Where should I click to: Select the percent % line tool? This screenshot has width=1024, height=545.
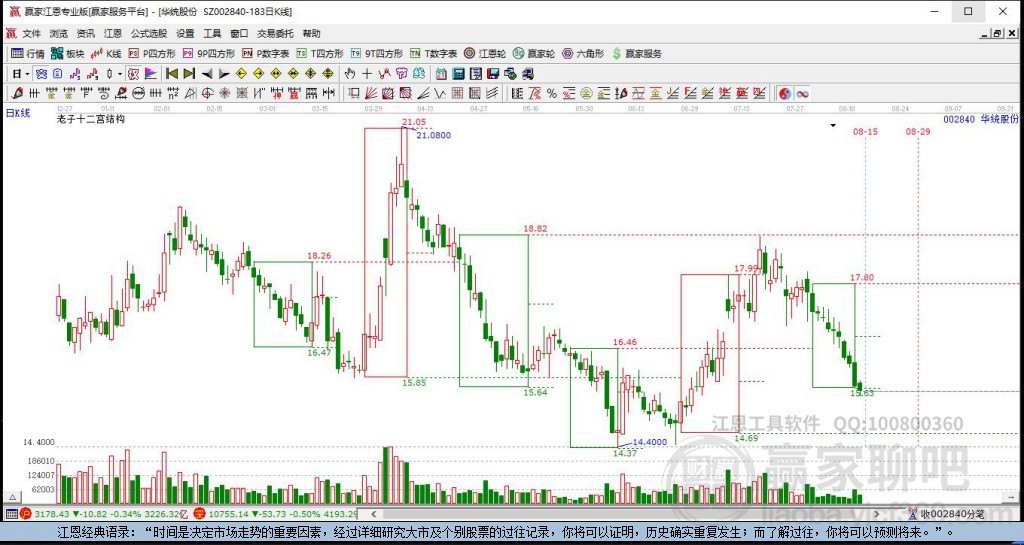tap(552, 93)
